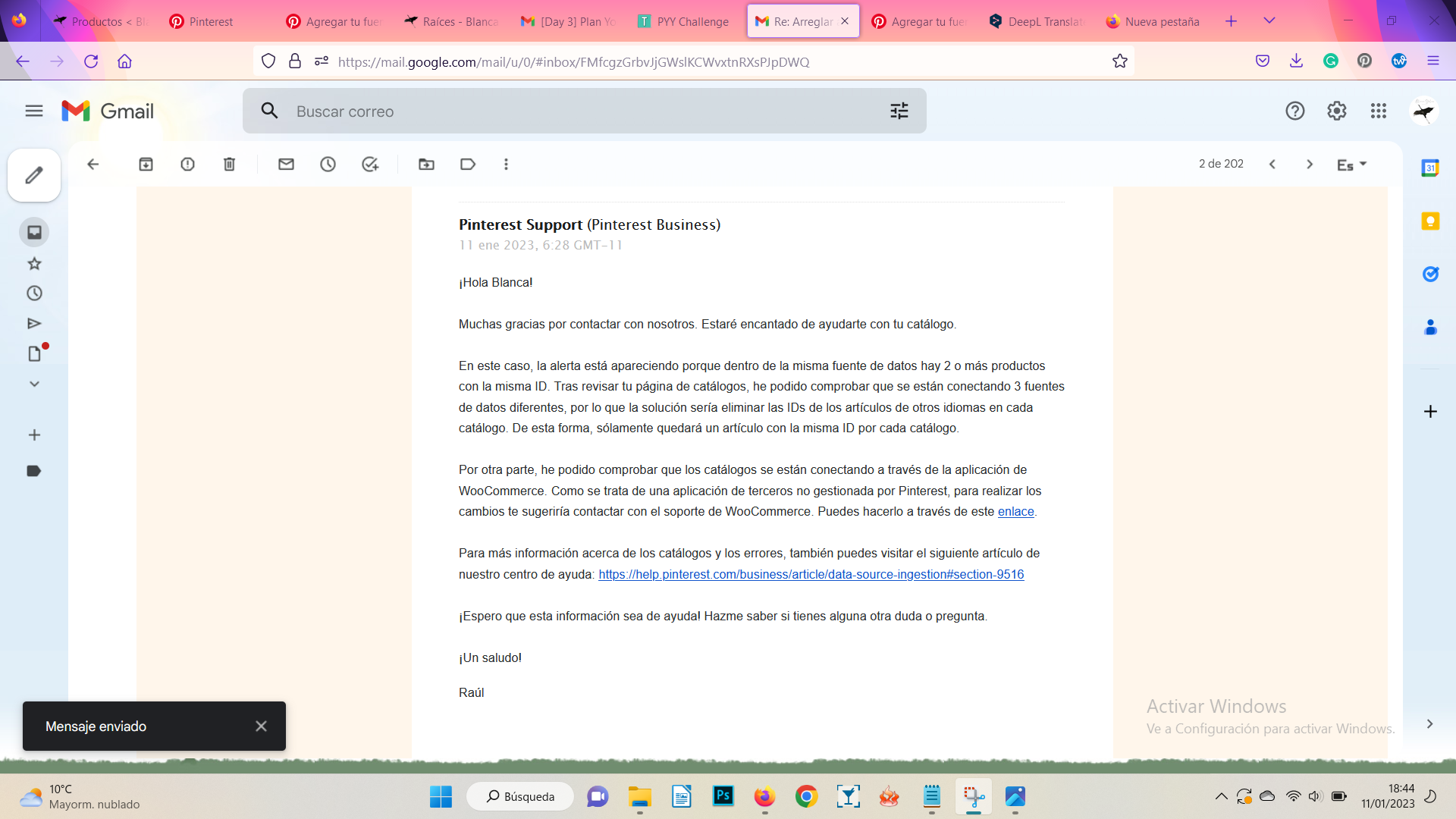This screenshot has width=1456, height=819.
Task: Open more options three-dot menu
Action: click(x=506, y=164)
